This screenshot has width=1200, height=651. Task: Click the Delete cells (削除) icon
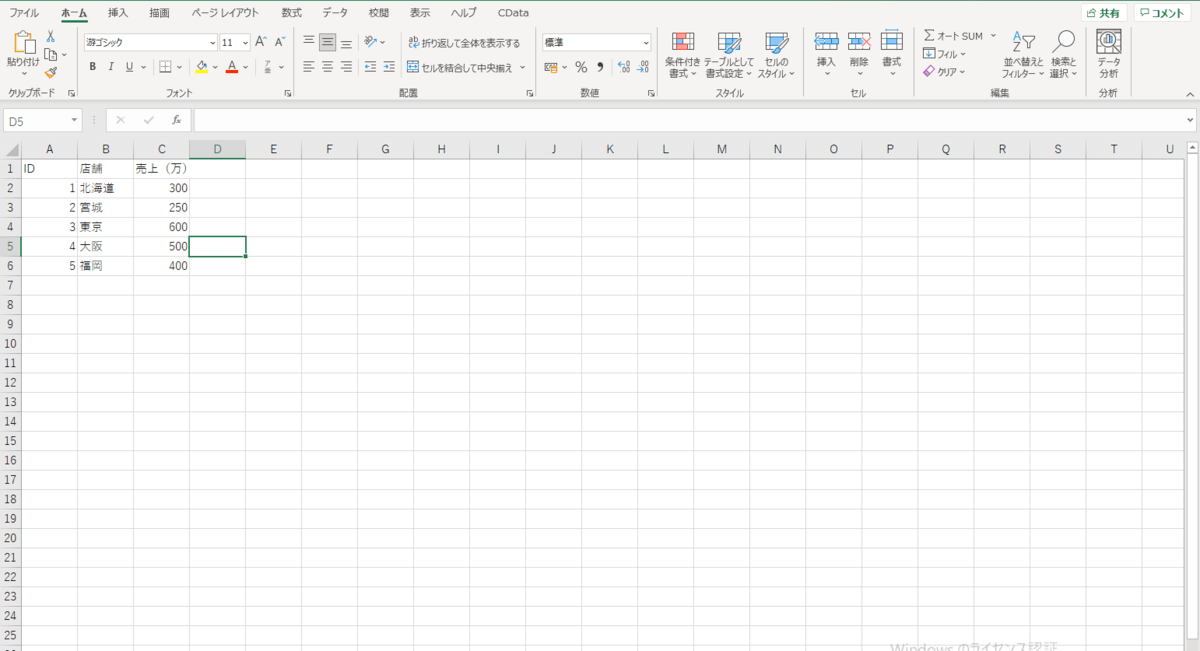(x=859, y=42)
